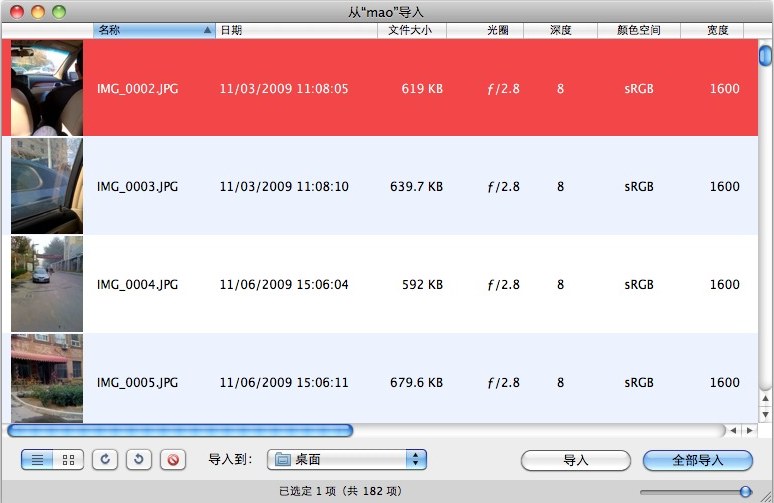Select IMG_0005.JPG thumbnail
The image size is (774, 503).
(47, 378)
